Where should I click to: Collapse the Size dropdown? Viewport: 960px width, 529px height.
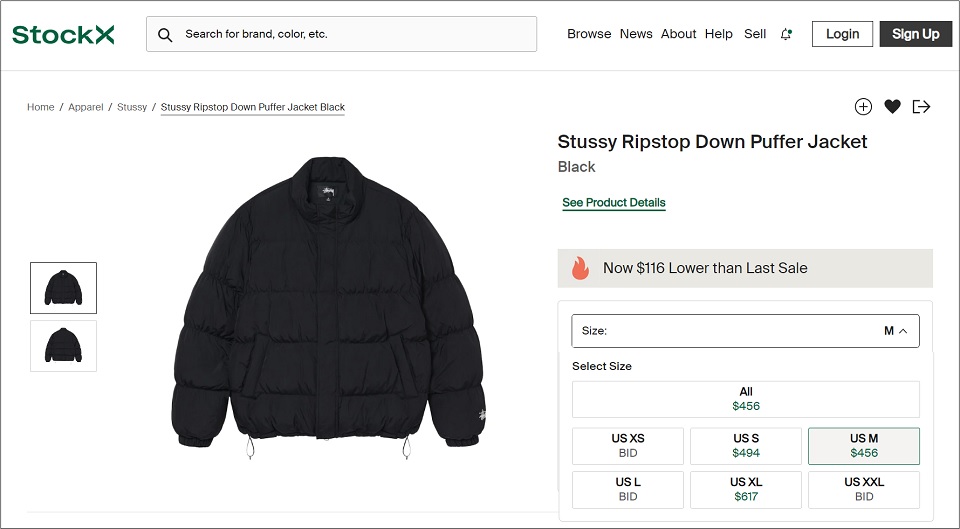click(745, 331)
